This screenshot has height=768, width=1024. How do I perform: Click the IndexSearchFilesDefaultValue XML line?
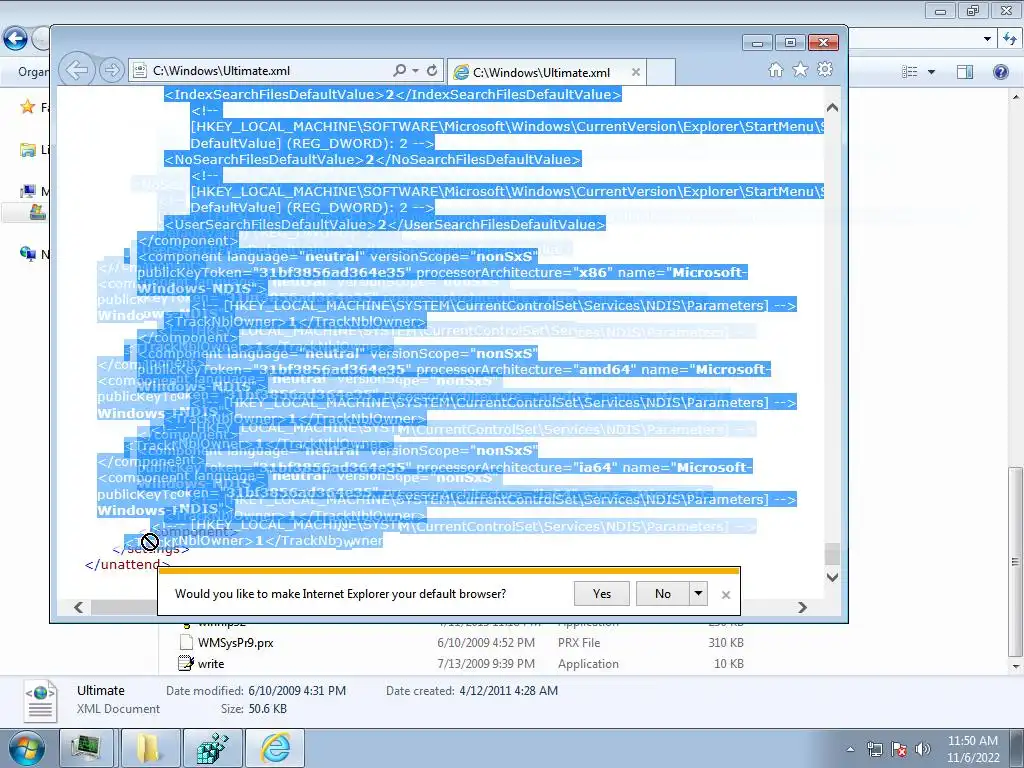[392, 95]
